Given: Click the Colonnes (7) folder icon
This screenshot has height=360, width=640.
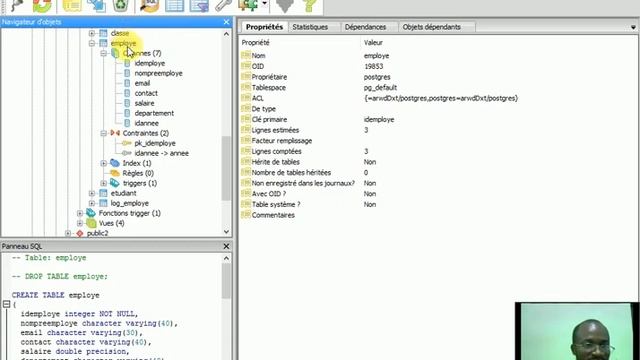Looking at the screenshot, I should pyautogui.click(x=116, y=53).
